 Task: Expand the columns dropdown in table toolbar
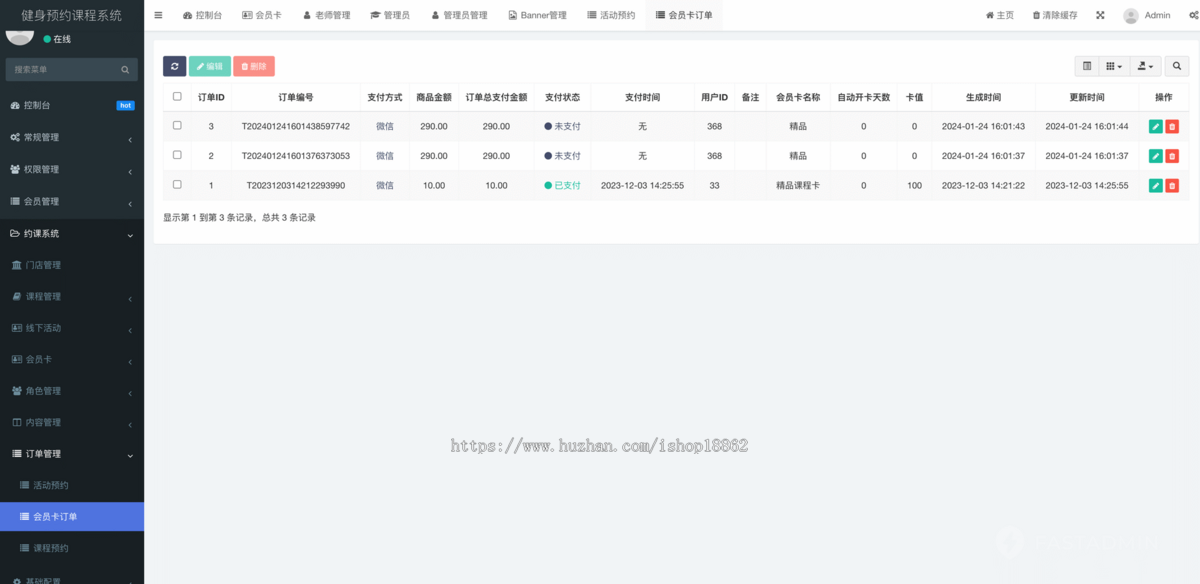click(1113, 66)
